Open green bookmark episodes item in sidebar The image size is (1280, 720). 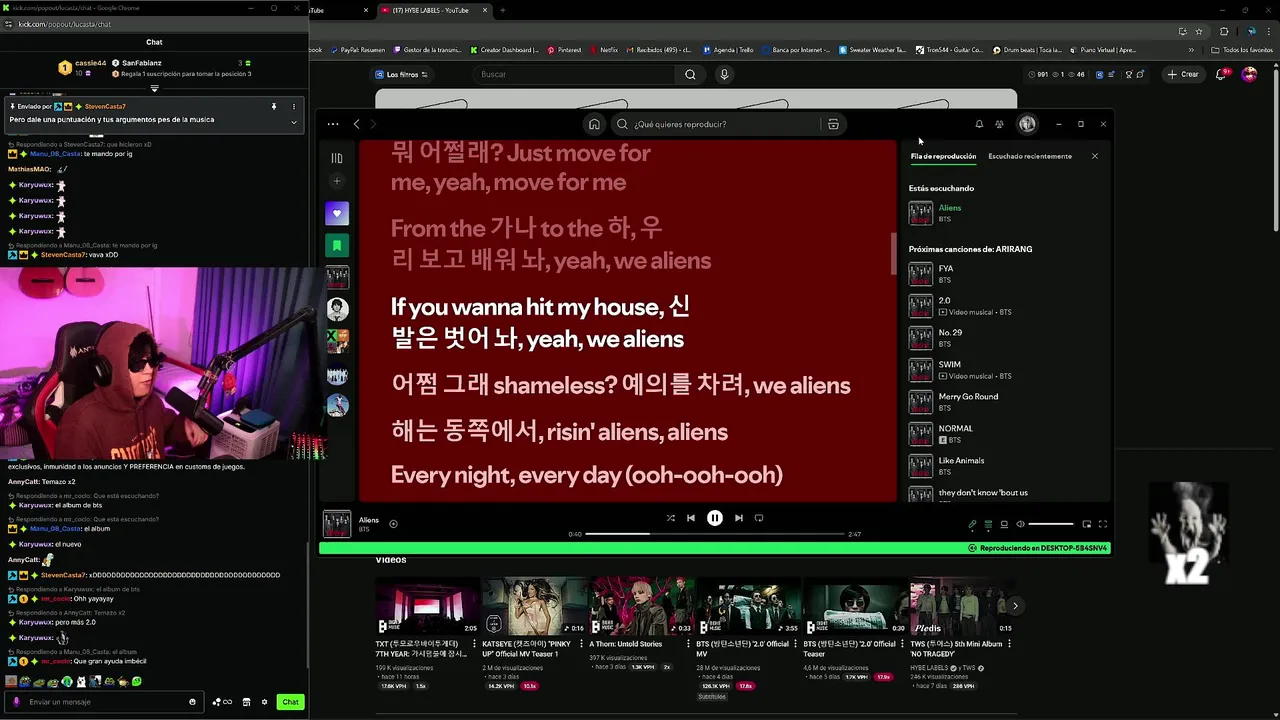(x=337, y=245)
